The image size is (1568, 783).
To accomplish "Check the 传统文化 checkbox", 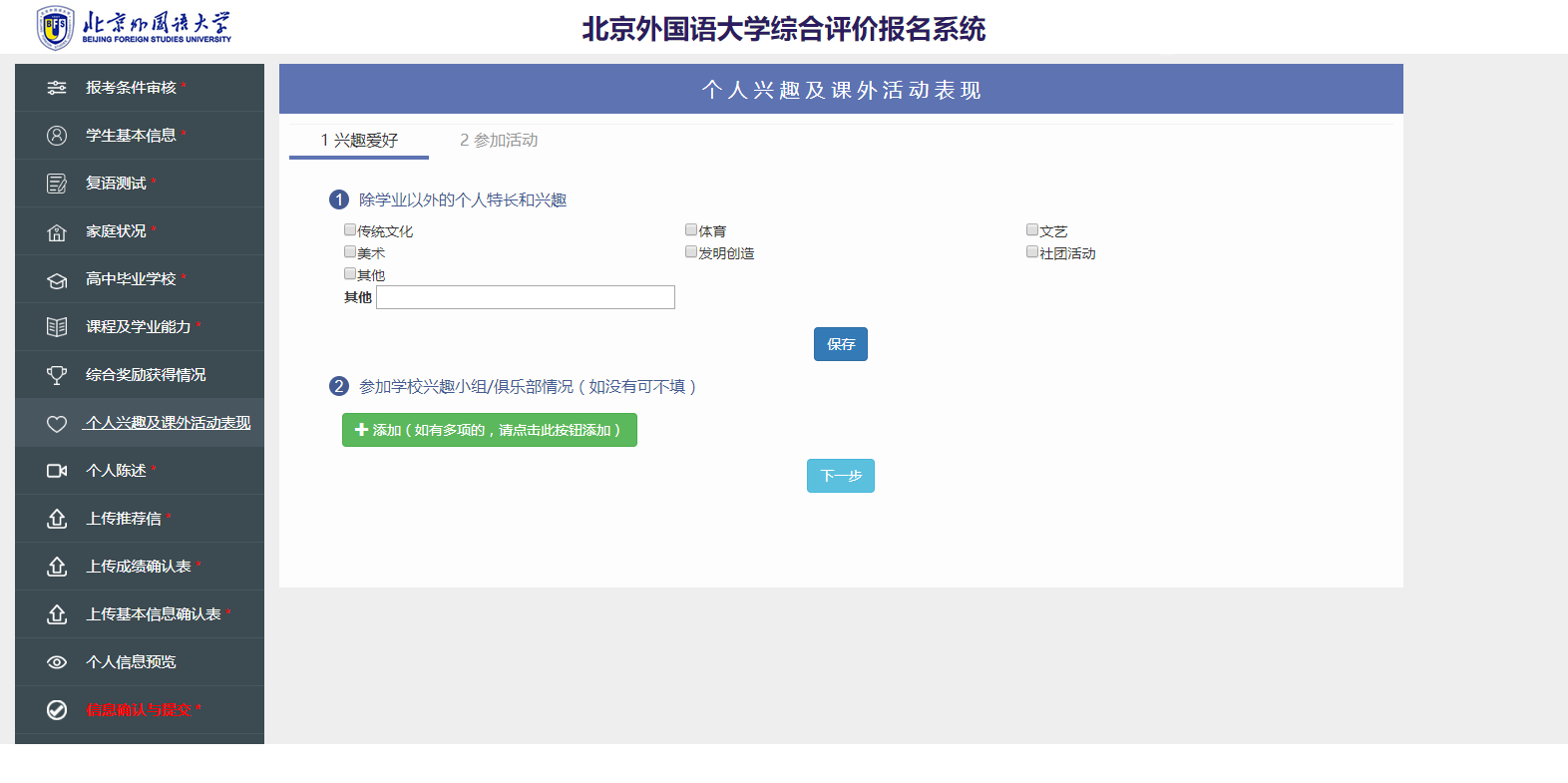I will coord(350,229).
